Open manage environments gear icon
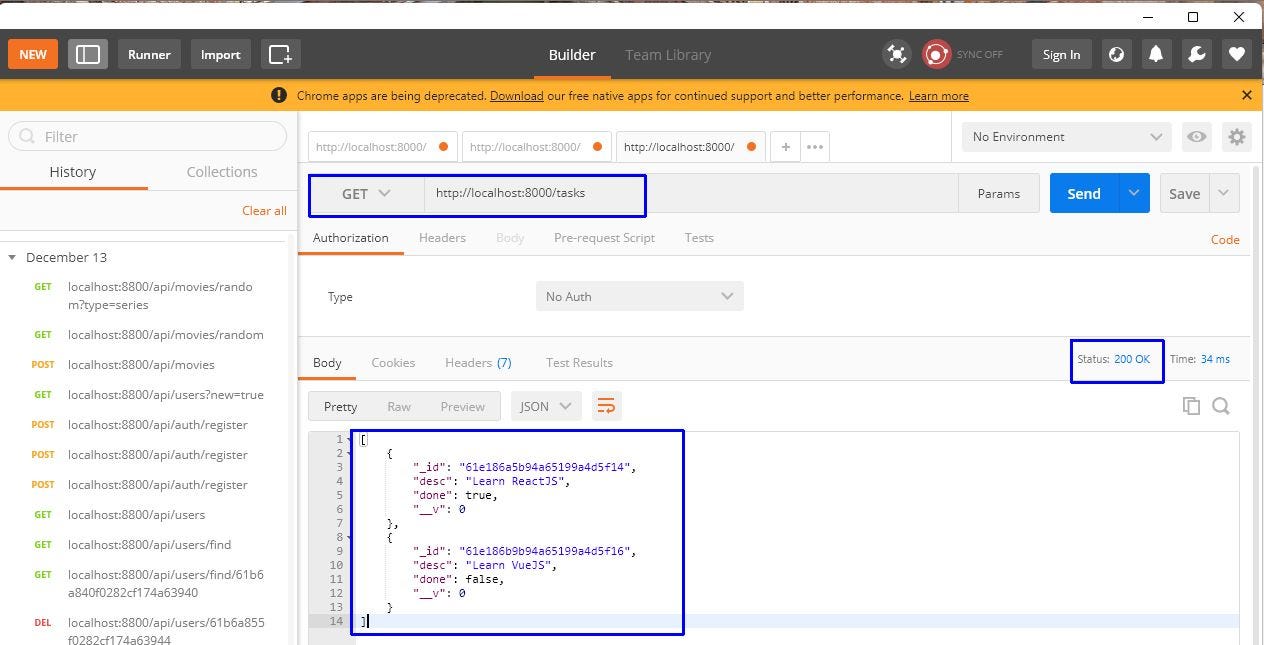This screenshot has width=1264, height=645. point(1237,137)
